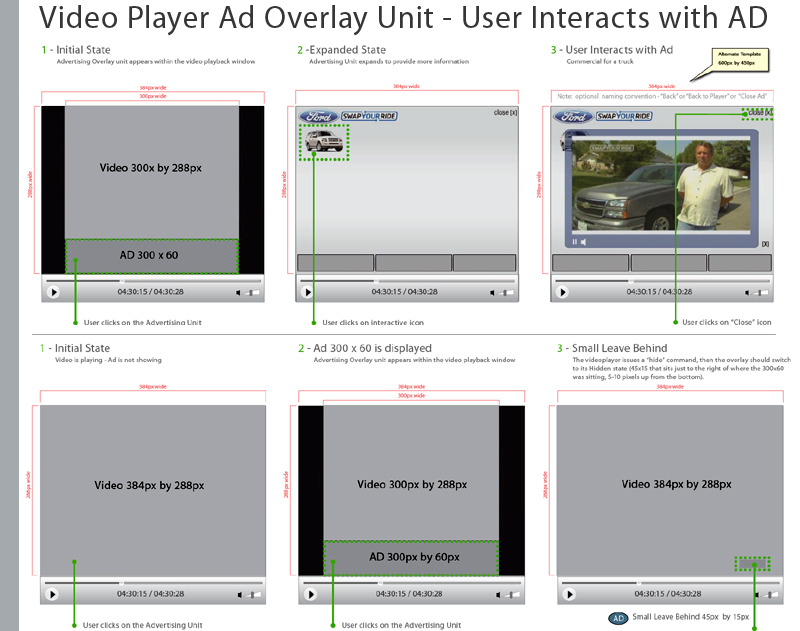
Task: Close the Expanded State ad with close [x]
Action: pos(505,113)
